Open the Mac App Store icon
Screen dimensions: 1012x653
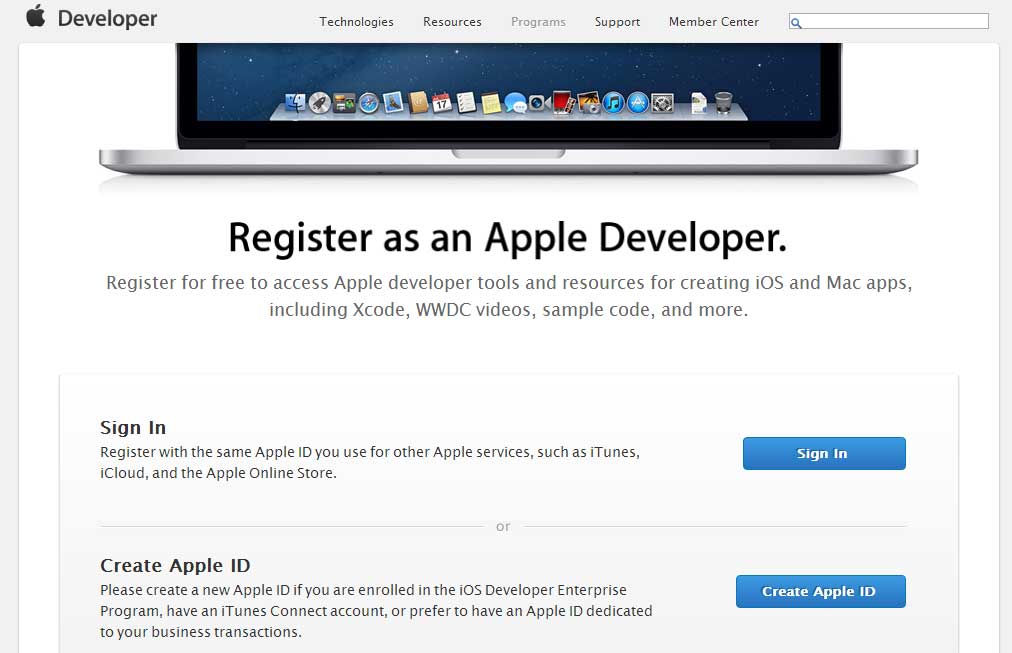coord(636,101)
